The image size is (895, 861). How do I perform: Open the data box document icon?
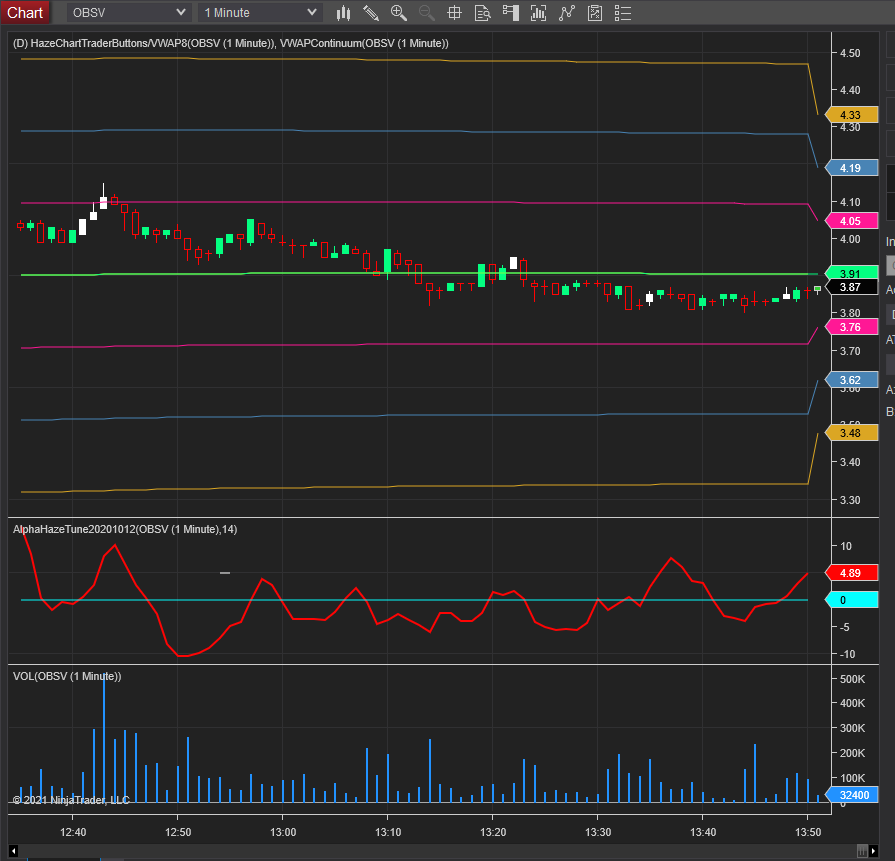coord(482,13)
